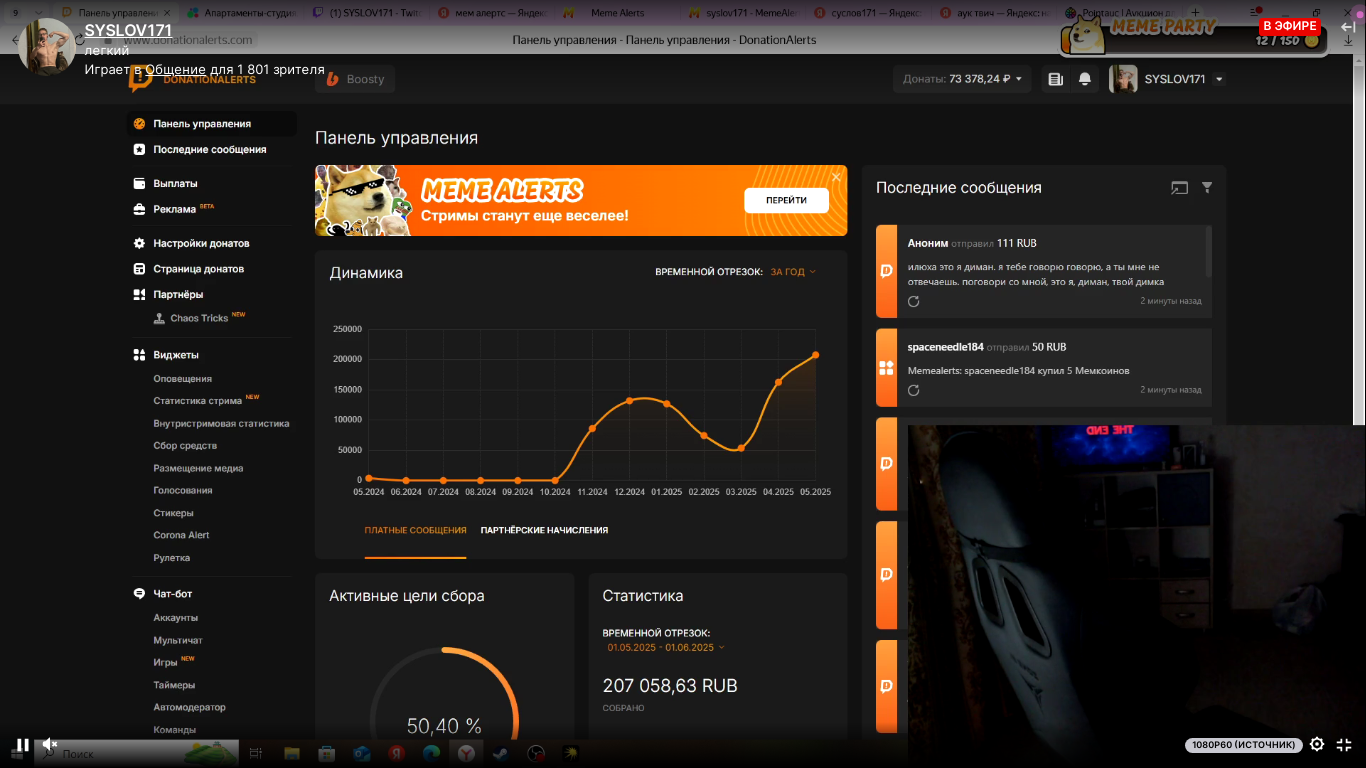
Task: Click the 05.2025 data point on the chart
Action: (x=816, y=355)
